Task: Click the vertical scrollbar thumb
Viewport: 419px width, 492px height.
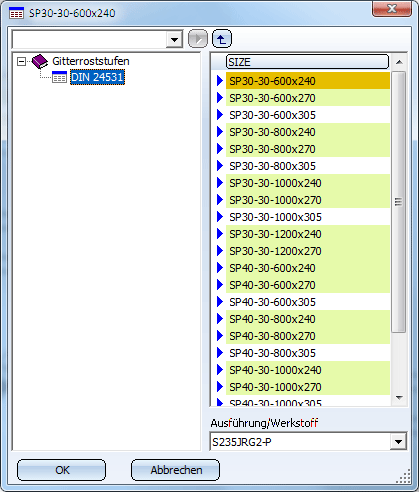Action: 399,202
